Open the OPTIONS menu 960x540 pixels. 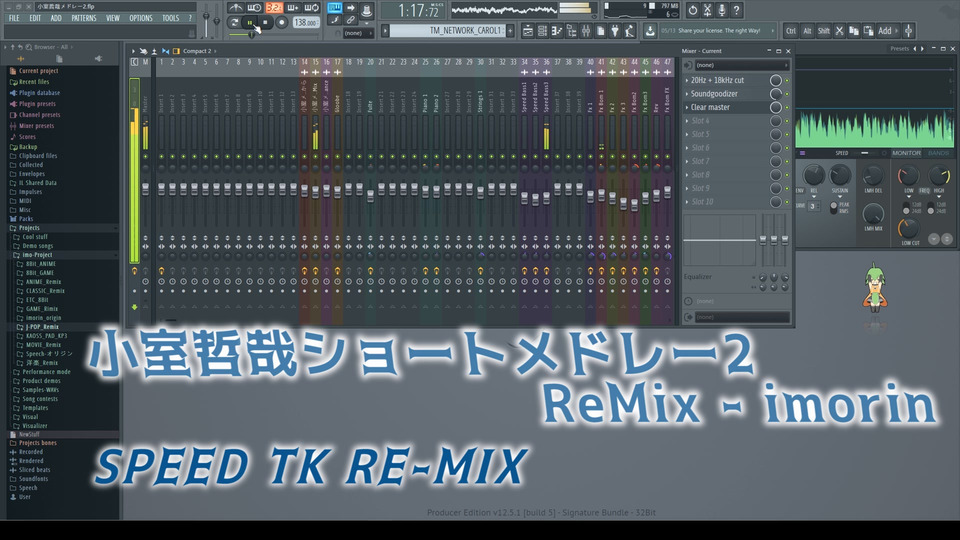click(x=141, y=18)
